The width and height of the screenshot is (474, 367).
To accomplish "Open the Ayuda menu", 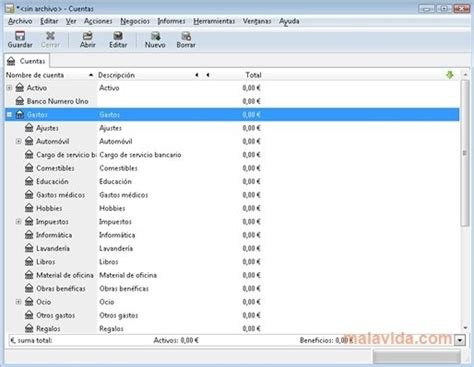I will pyautogui.click(x=289, y=21).
